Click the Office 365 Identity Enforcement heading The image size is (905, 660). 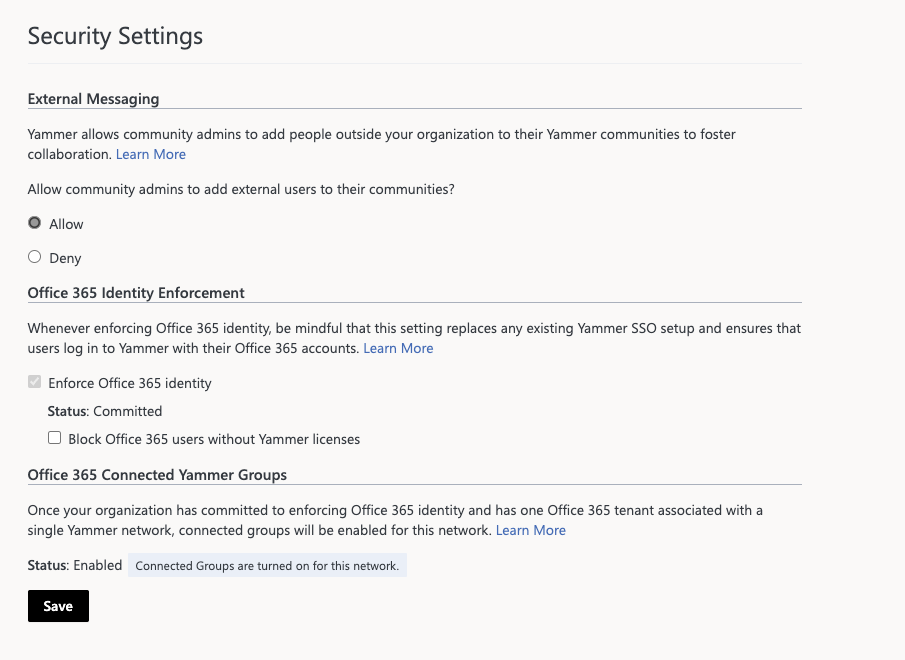(136, 293)
